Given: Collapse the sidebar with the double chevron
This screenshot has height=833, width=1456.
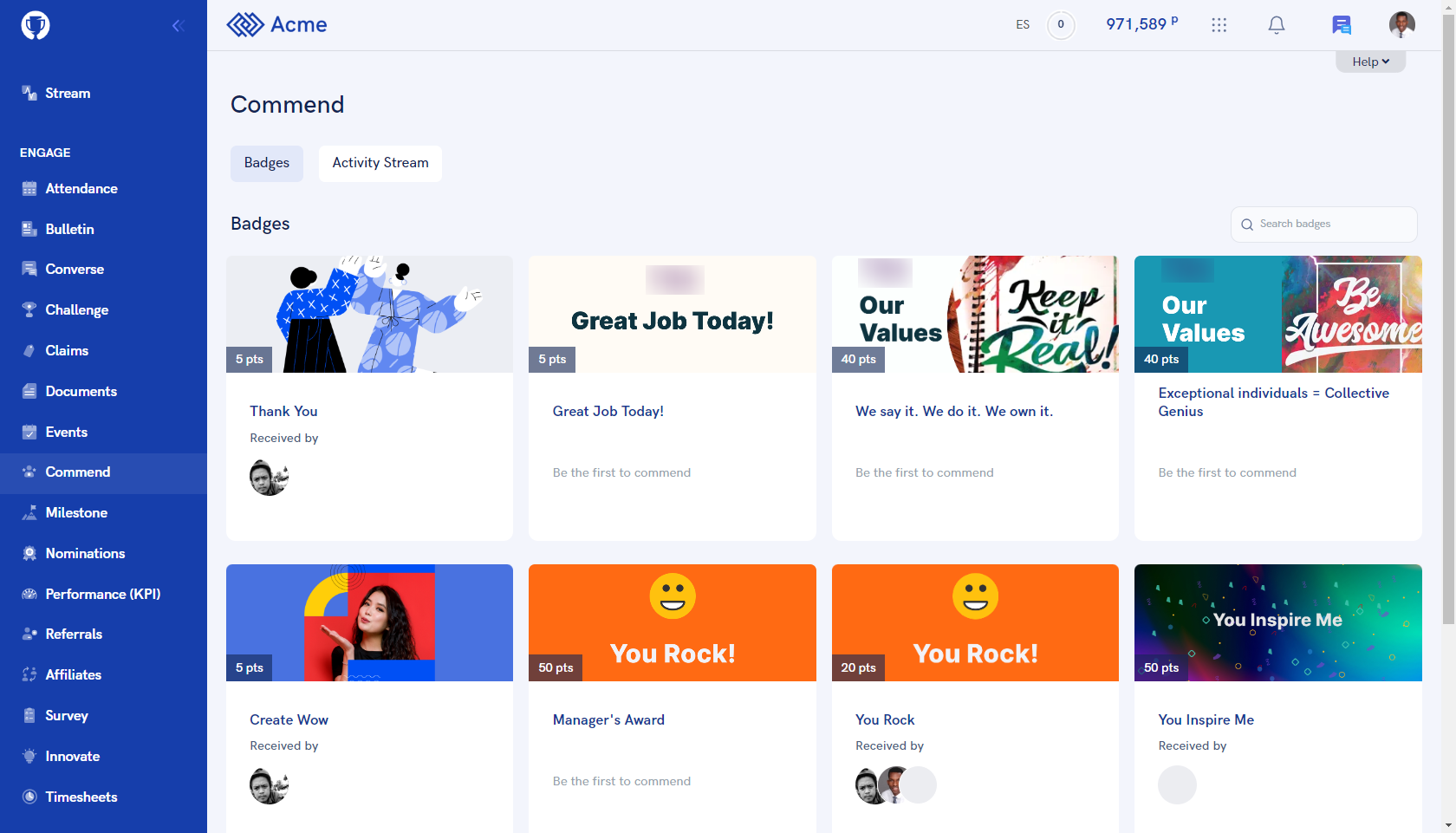Looking at the screenshot, I should 179,26.
